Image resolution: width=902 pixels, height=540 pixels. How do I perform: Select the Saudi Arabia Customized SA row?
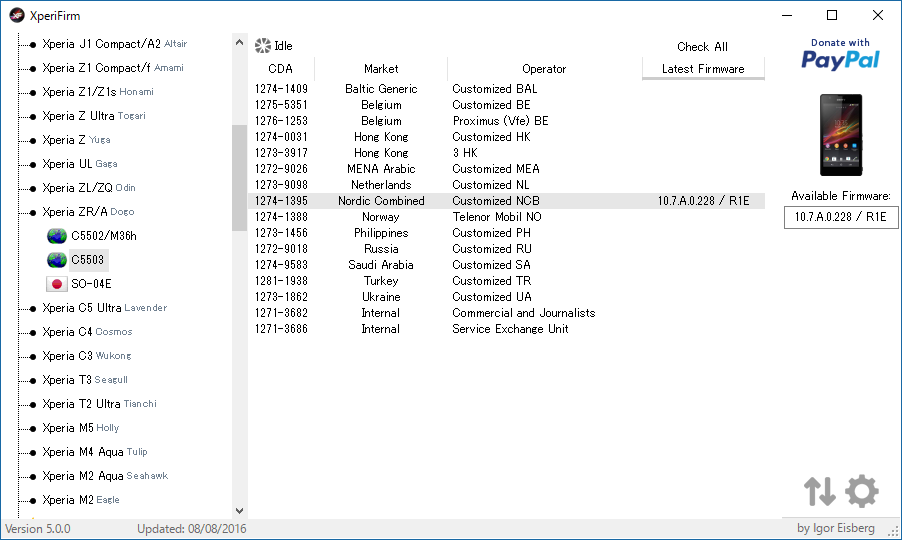tap(506, 265)
